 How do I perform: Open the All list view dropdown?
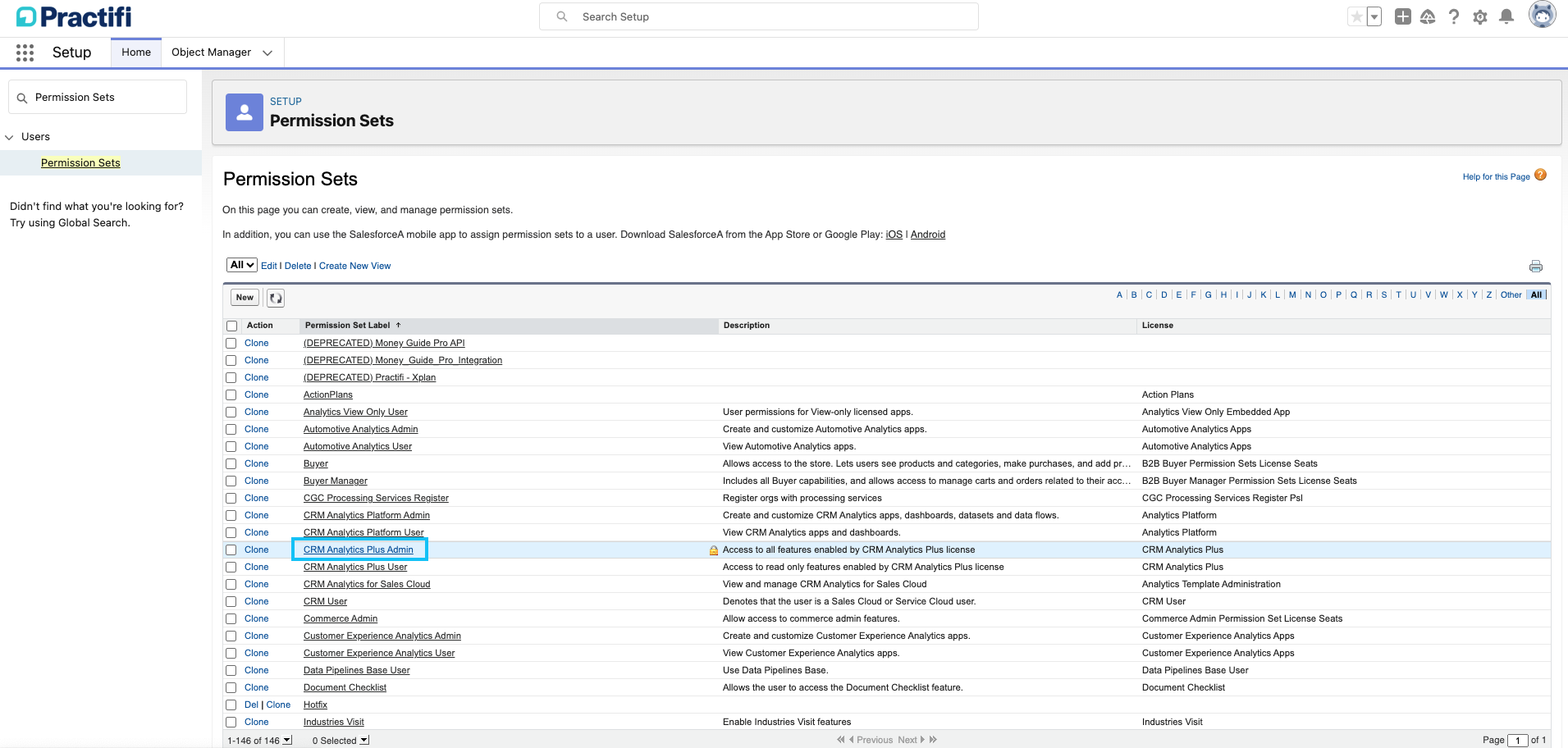[x=242, y=265]
